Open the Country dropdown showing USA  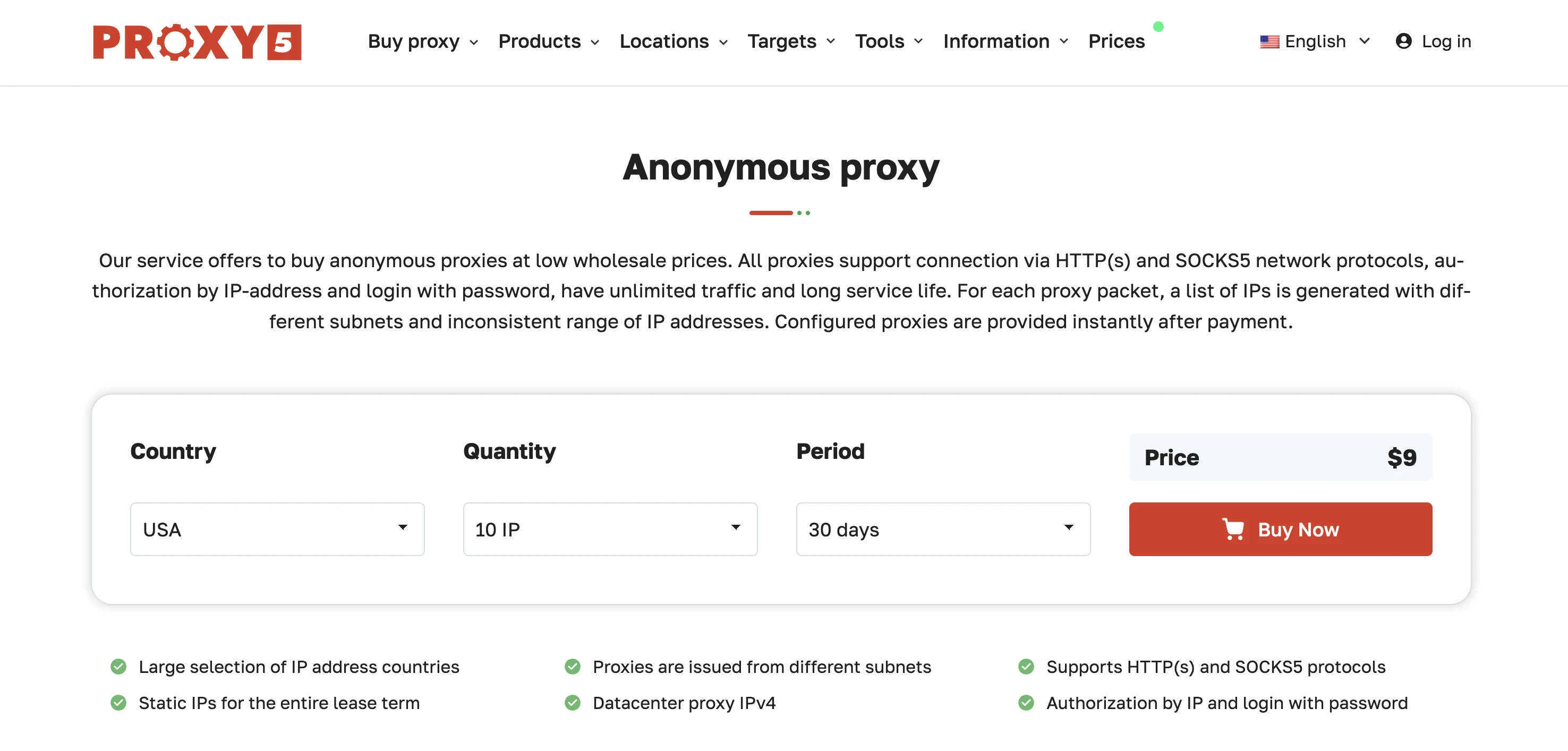276,530
